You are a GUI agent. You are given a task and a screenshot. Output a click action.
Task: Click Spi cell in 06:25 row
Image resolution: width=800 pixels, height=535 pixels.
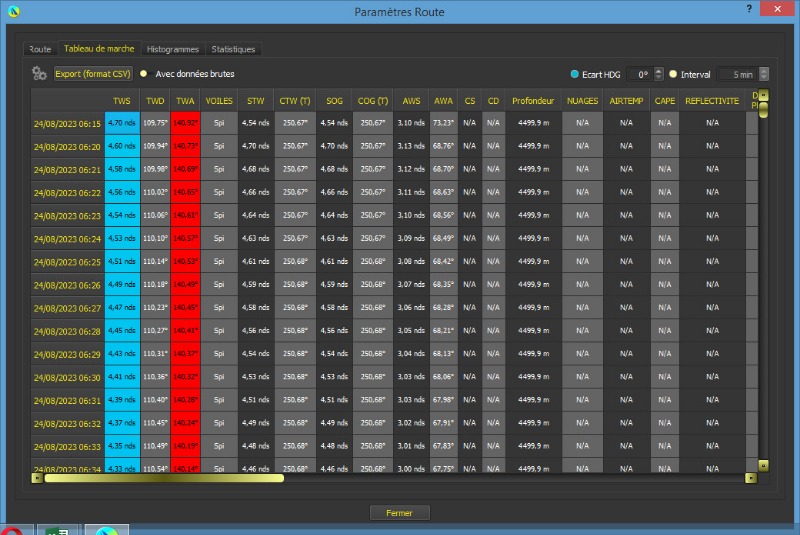(x=219, y=261)
